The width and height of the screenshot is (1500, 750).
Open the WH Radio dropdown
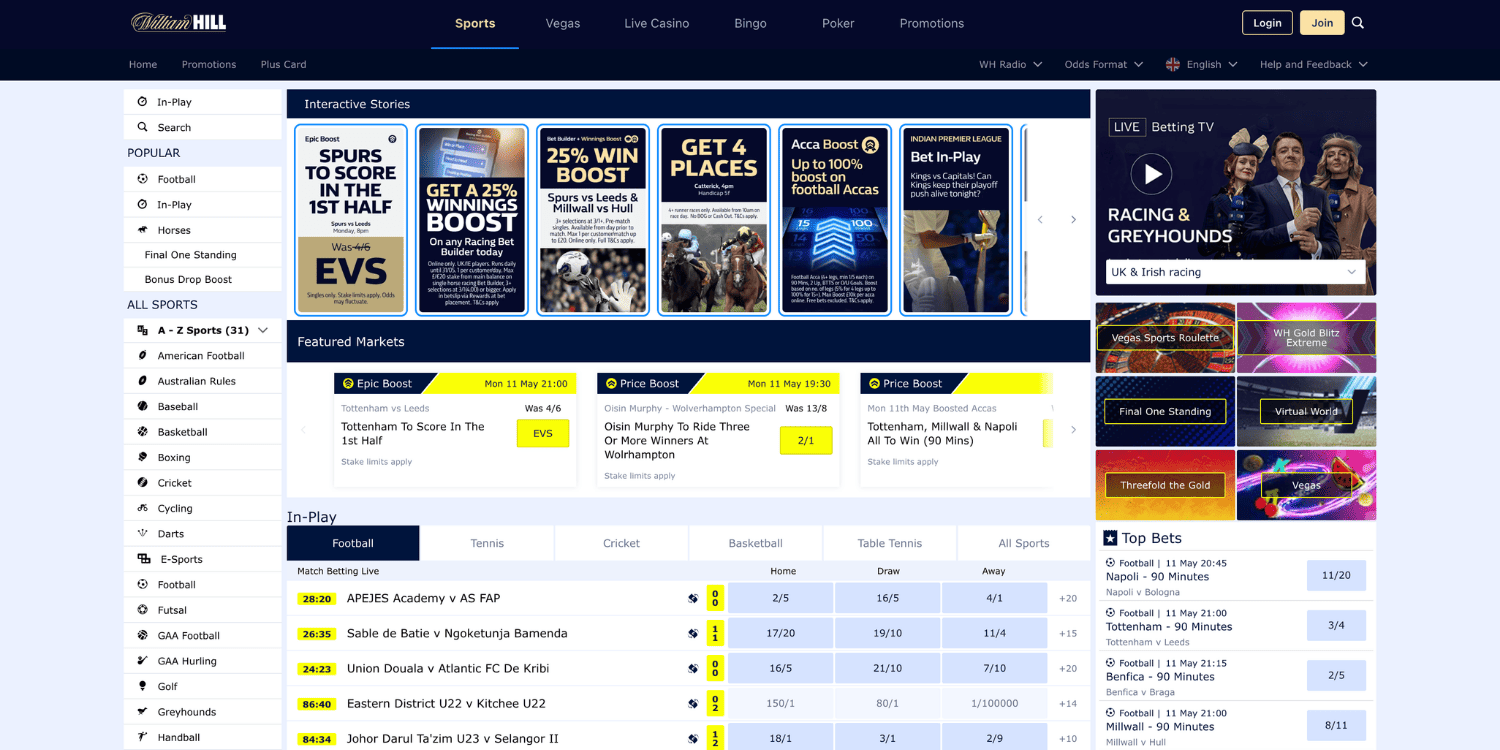(x=1010, y=64)
